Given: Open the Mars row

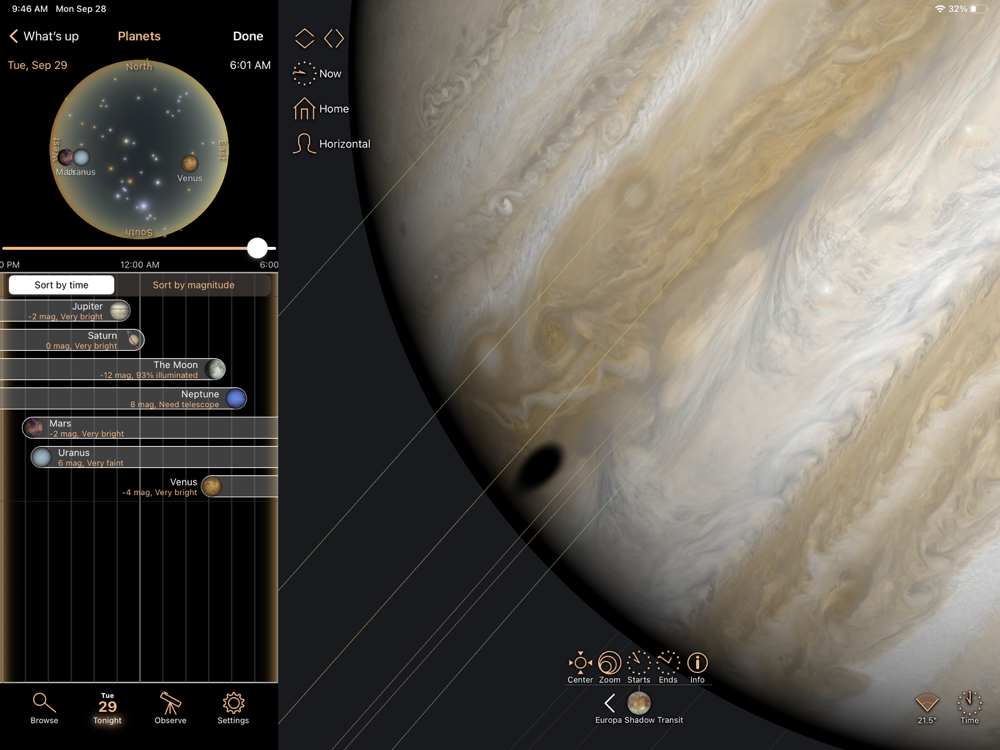Looking at the screenshot, I should (x=150, y=428).
